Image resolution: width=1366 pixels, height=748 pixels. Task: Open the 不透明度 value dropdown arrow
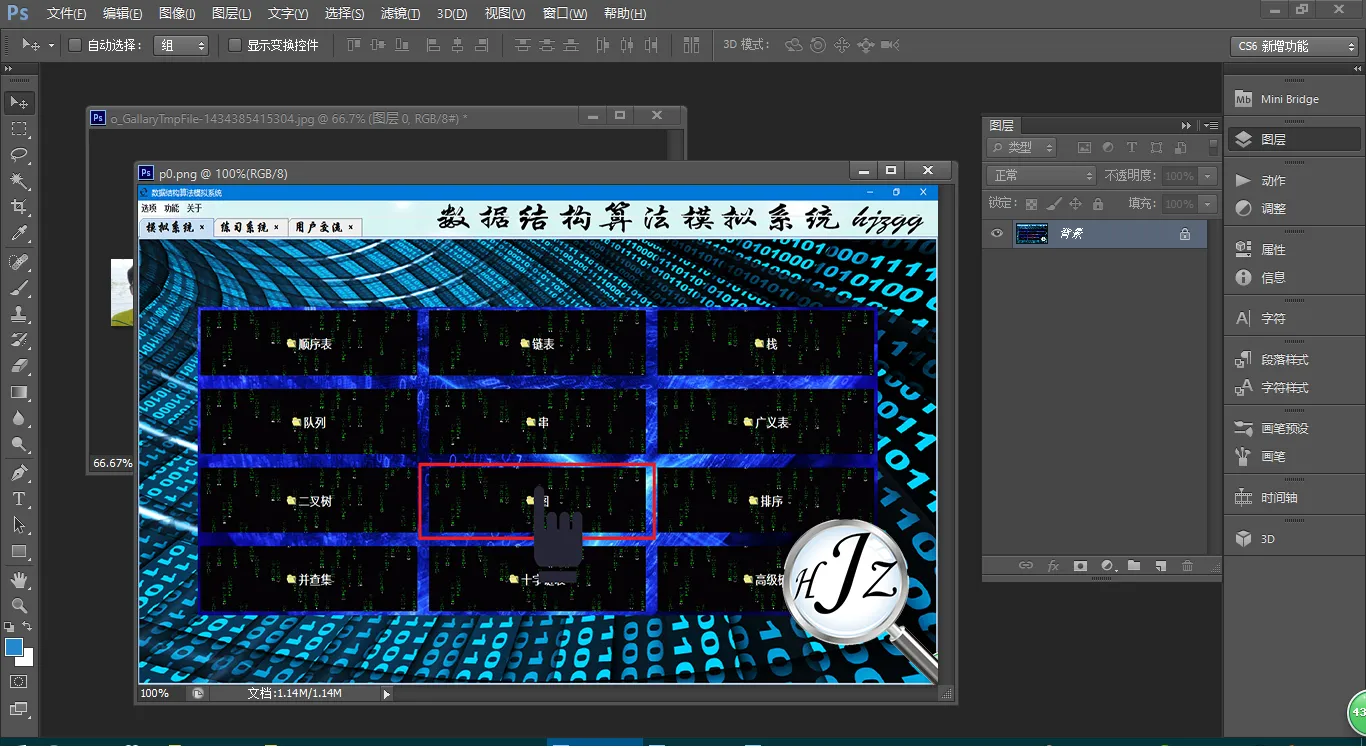coord(1208,176)
